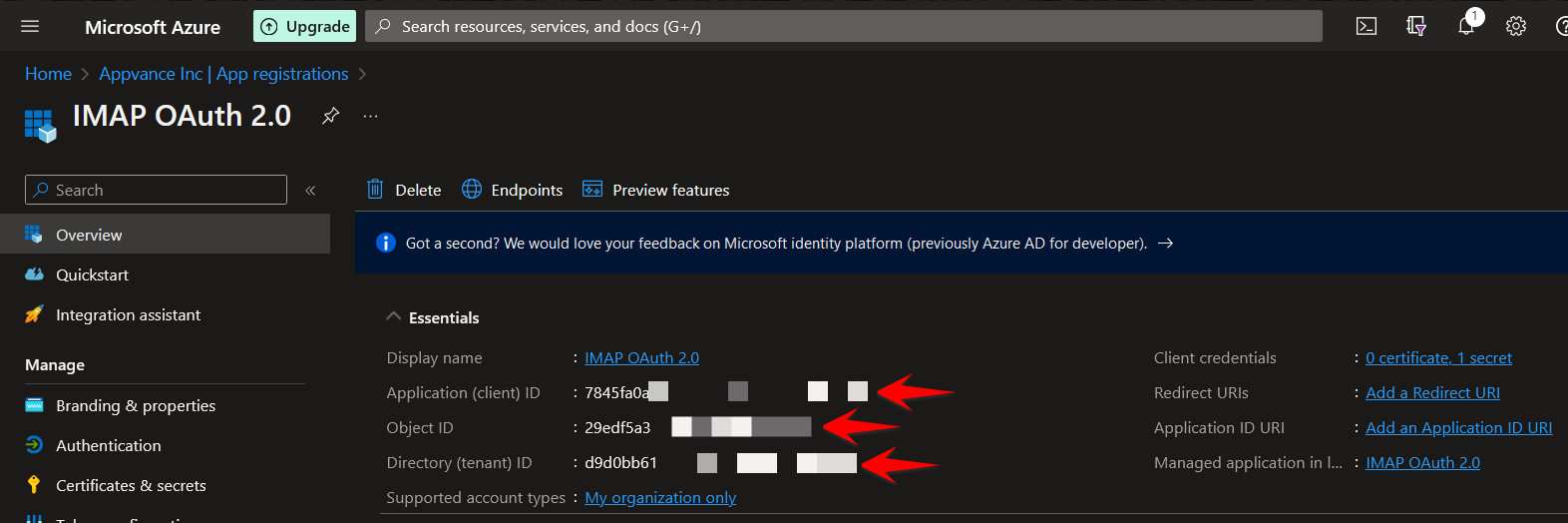This screenshot has width=1568, height=523.
Task: Click the feedback banner arrow
Action: pyautogui.click(x=1165, y=243)
